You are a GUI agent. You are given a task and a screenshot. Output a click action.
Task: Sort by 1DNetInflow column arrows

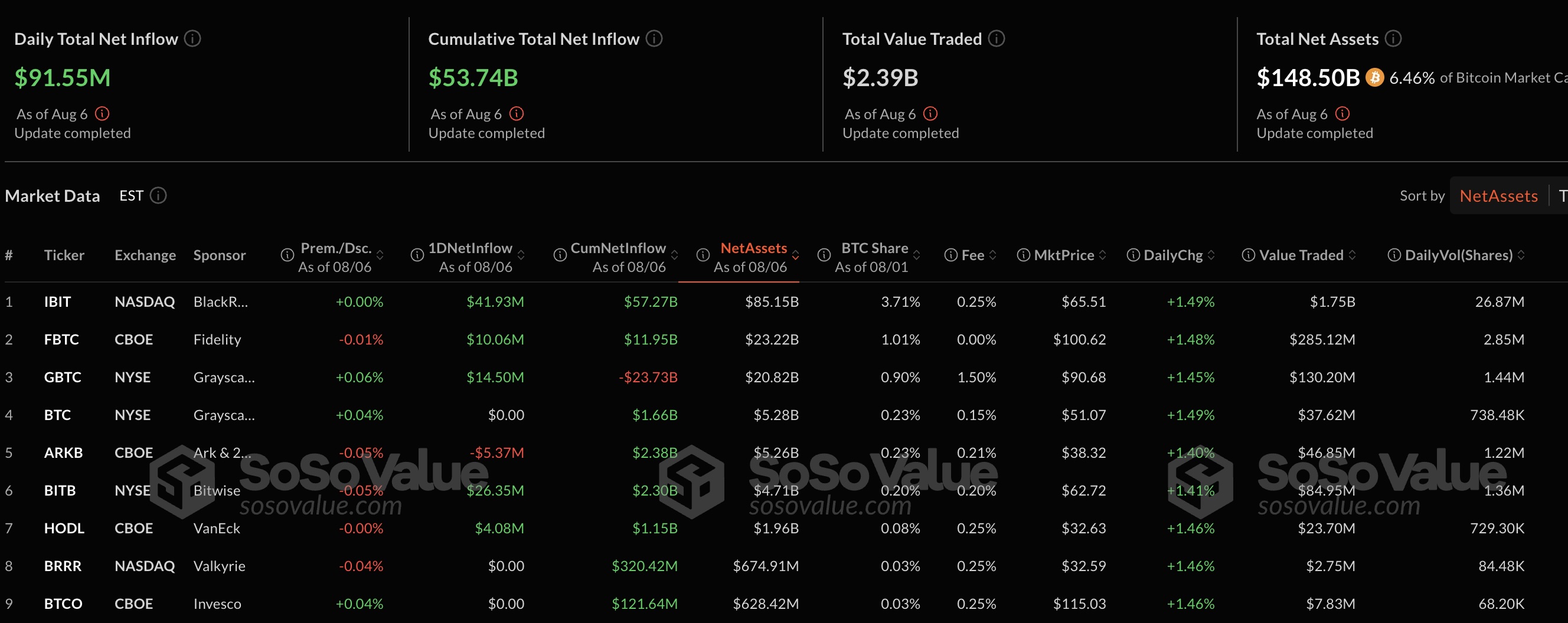[521, 255]
